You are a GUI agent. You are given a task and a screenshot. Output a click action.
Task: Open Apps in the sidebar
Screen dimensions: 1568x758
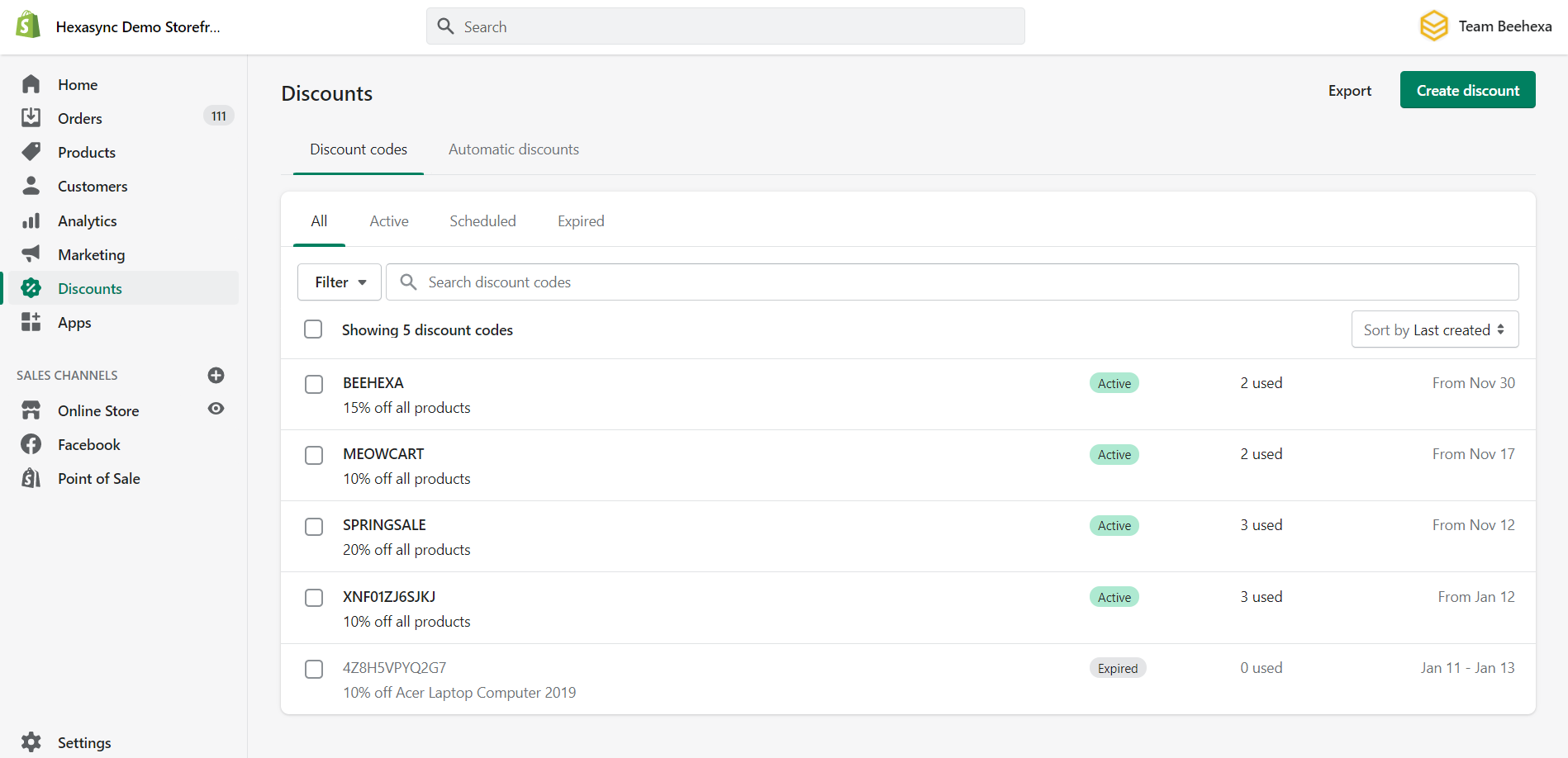click(x=74, y=323)
